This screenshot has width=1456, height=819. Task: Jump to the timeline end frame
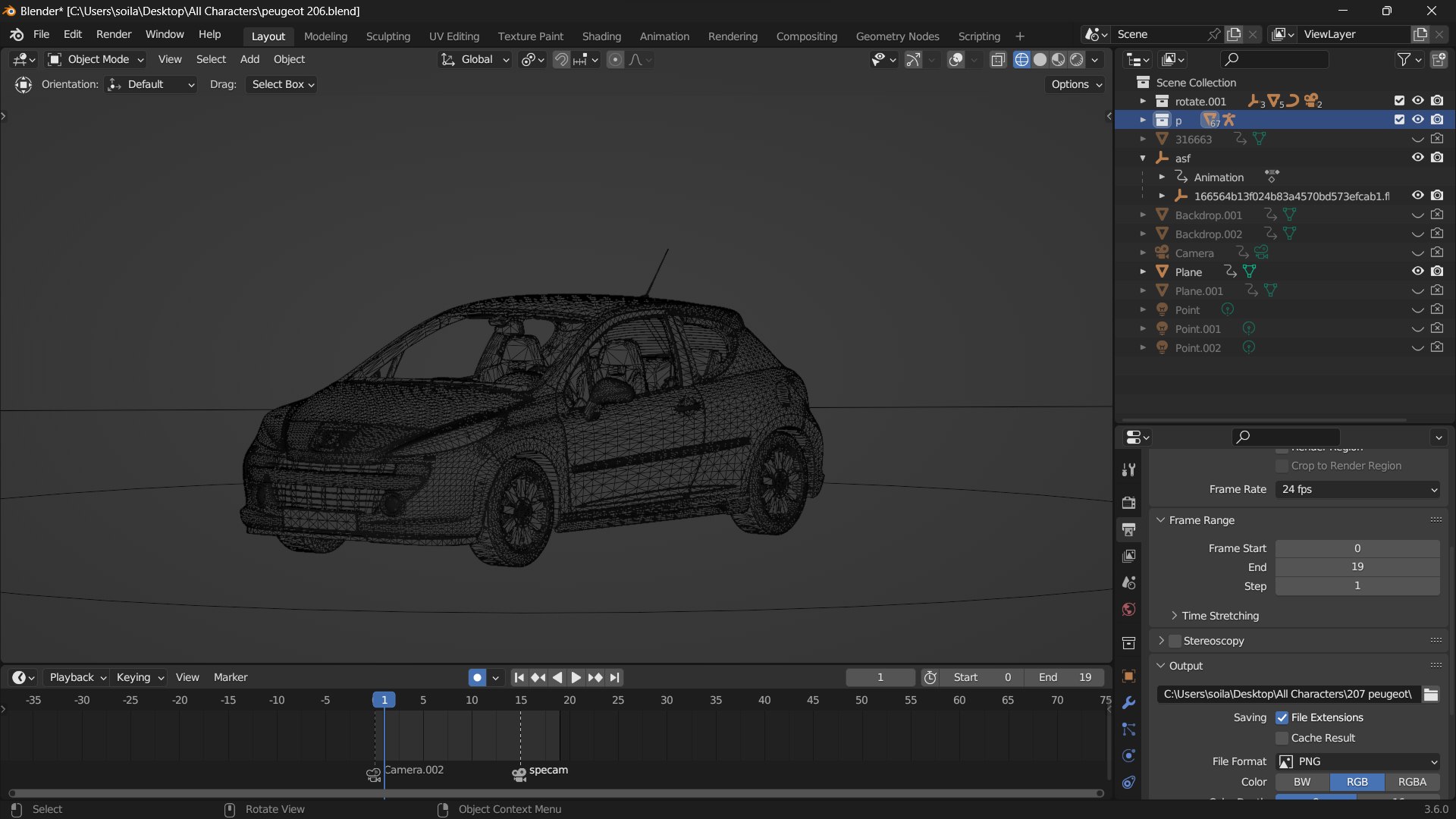(x=614, y=677)
